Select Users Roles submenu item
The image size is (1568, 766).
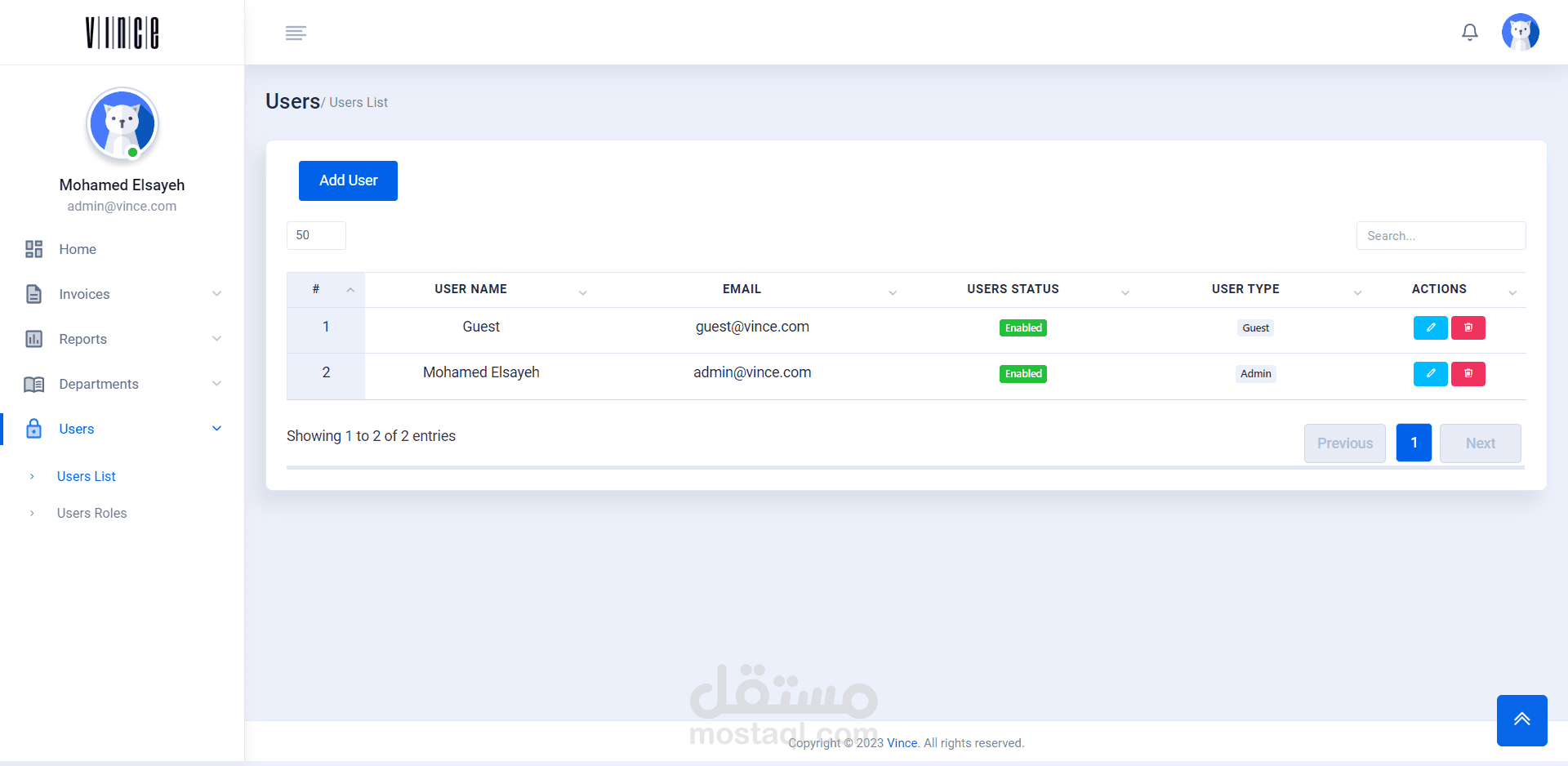(x=92, y=513)
